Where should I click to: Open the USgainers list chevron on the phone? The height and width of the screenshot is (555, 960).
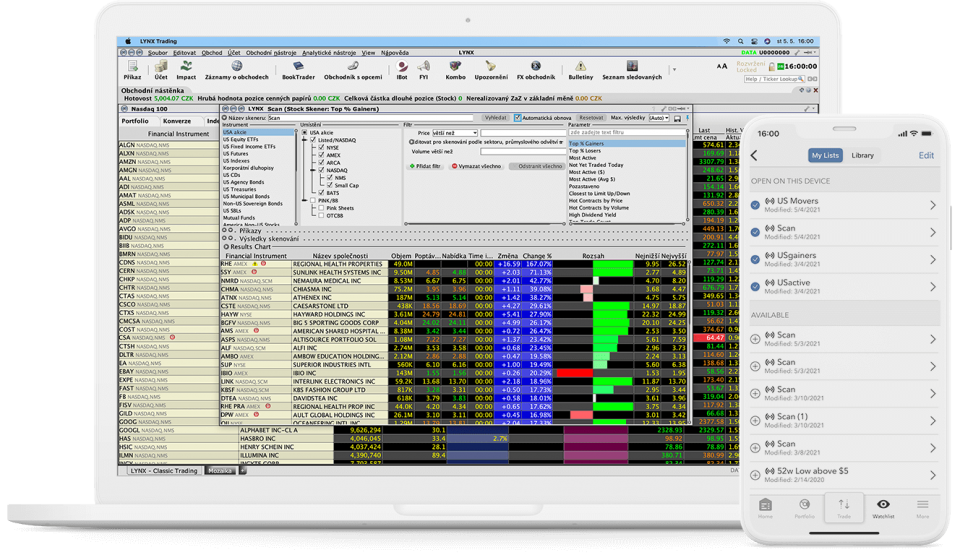(x=932, y=260)
